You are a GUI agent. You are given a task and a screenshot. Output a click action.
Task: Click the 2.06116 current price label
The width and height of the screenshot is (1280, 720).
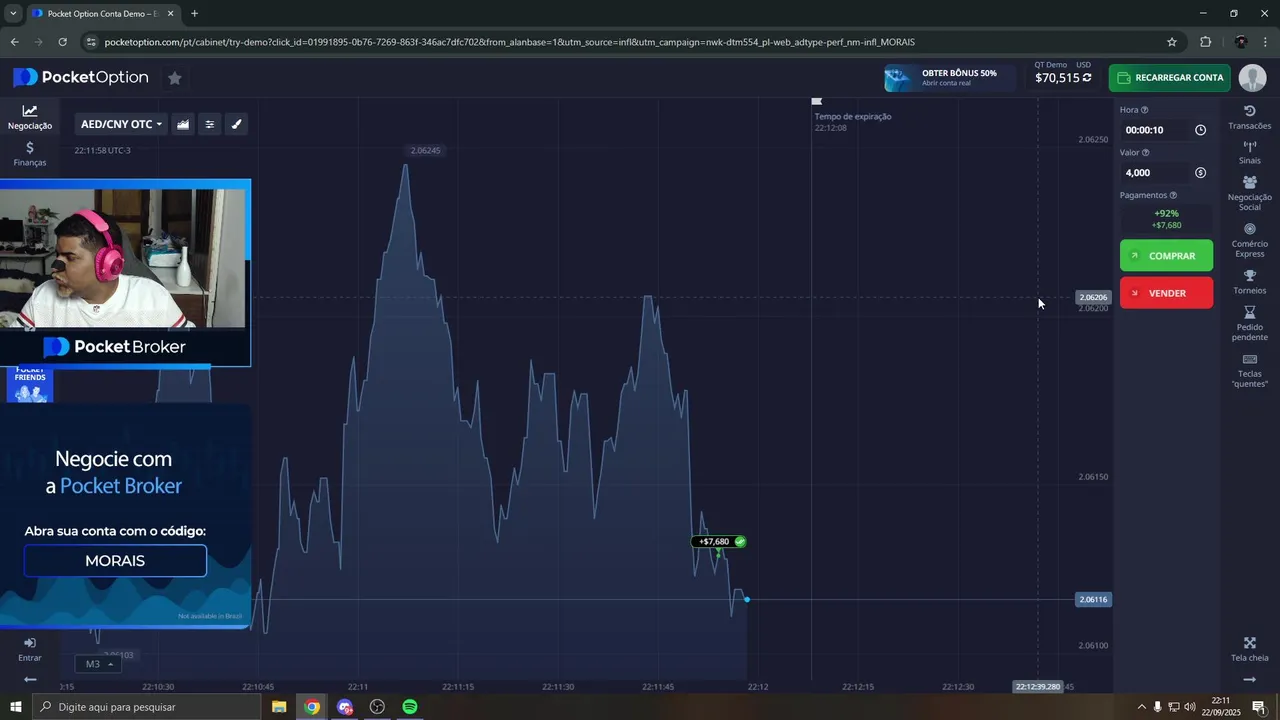1093,599
